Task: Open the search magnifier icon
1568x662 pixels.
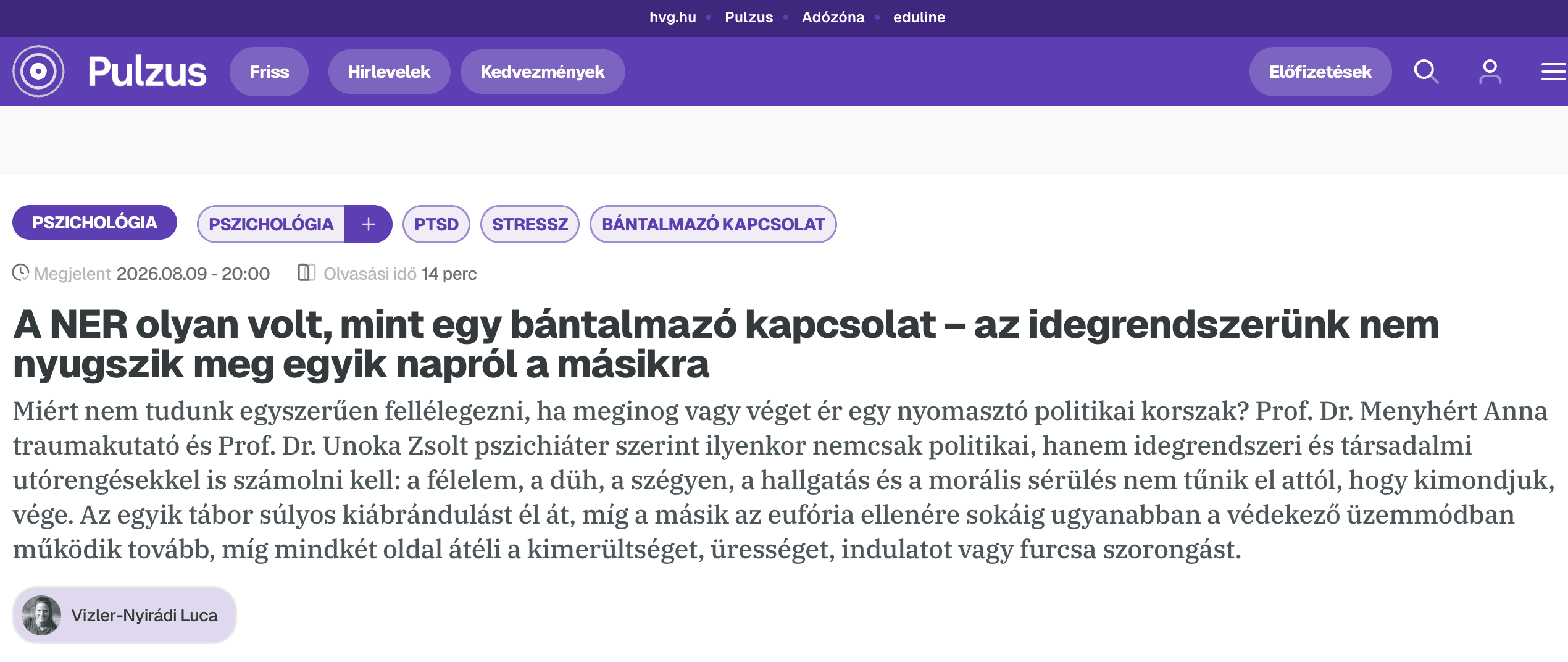Action: 1426,72
